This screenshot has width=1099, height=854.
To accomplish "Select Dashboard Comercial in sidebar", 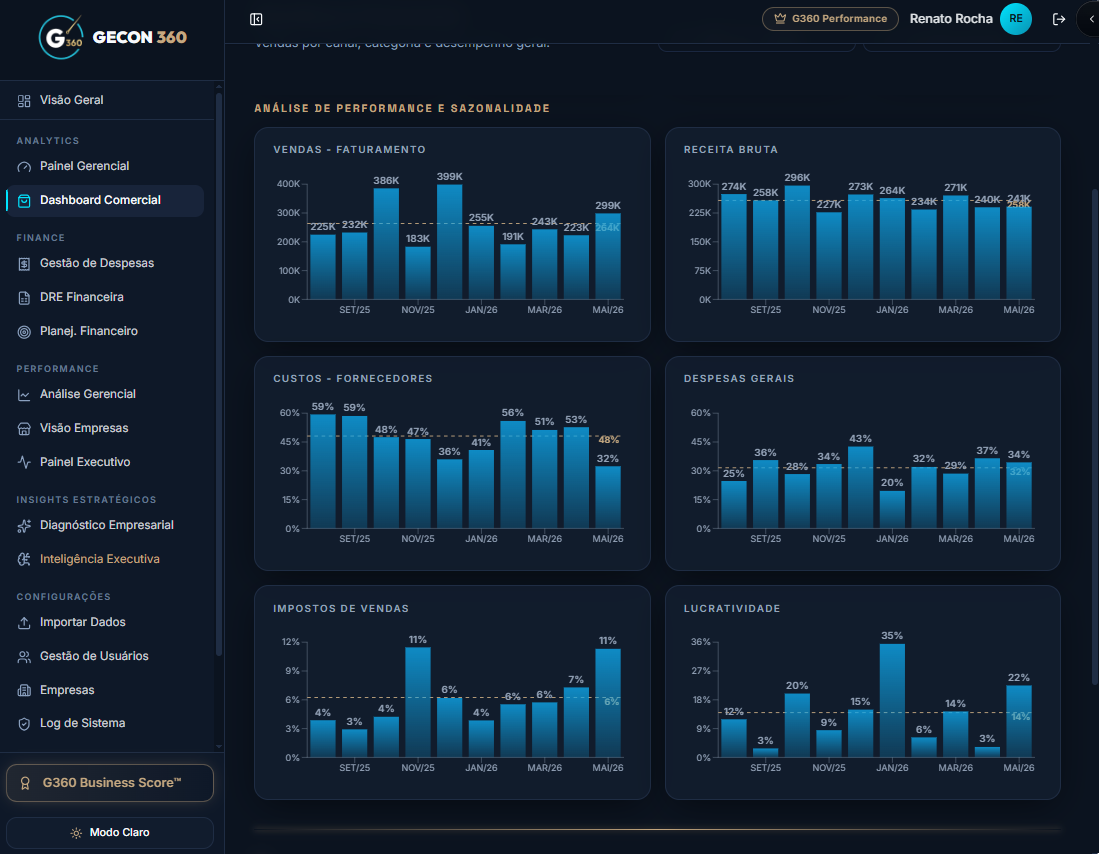I will coord(105,201).
